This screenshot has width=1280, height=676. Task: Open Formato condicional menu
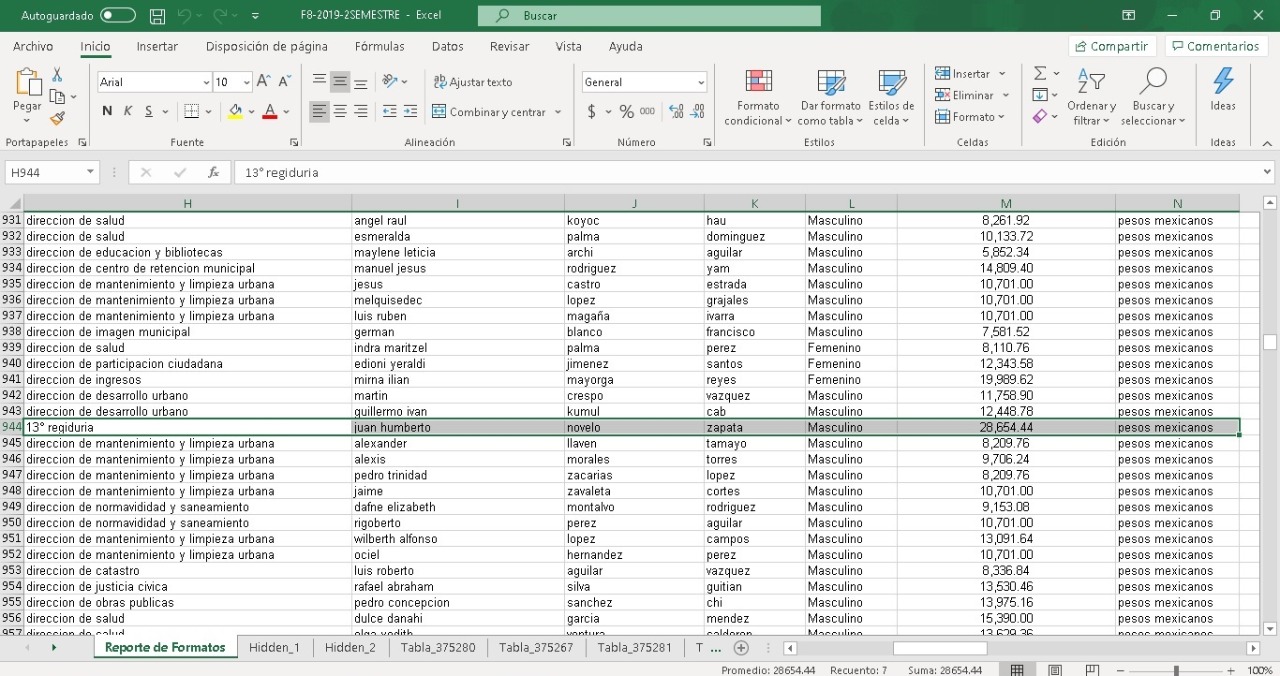click(758, 98)
